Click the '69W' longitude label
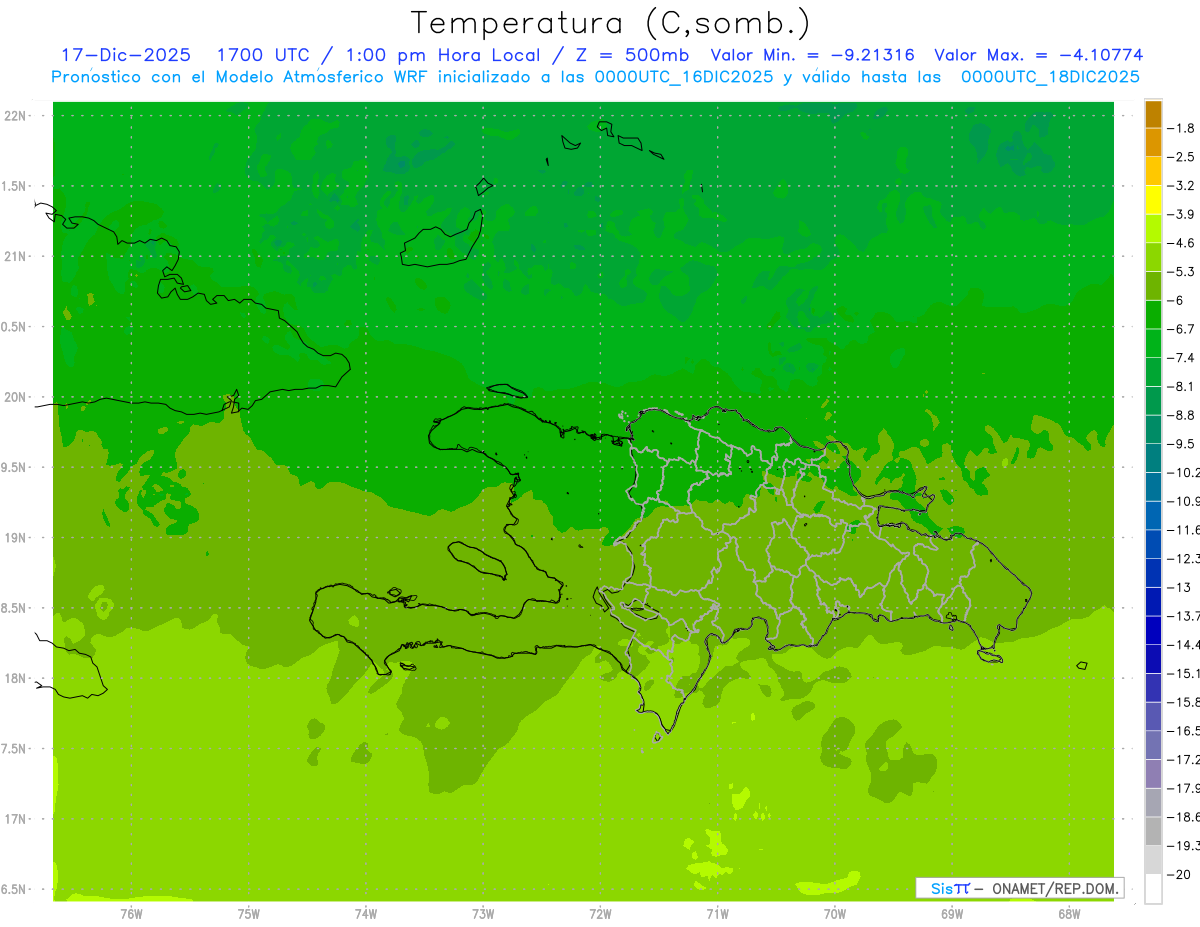This screenshot has width=1200, height=927. click(x=952, y=913)
